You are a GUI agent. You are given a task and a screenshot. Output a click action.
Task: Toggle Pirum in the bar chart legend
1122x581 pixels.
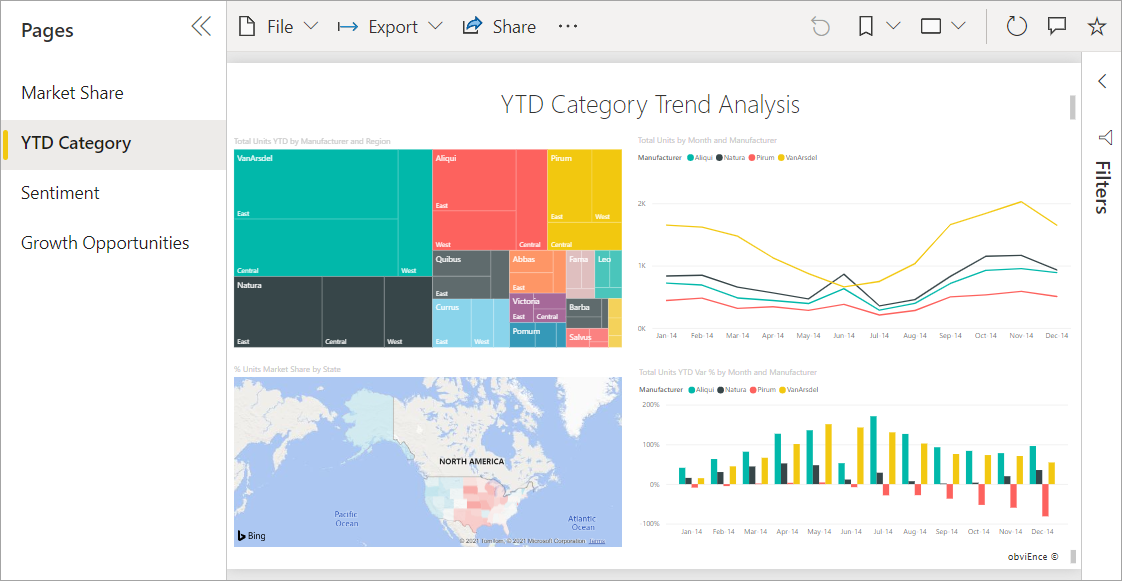(762, 389)
